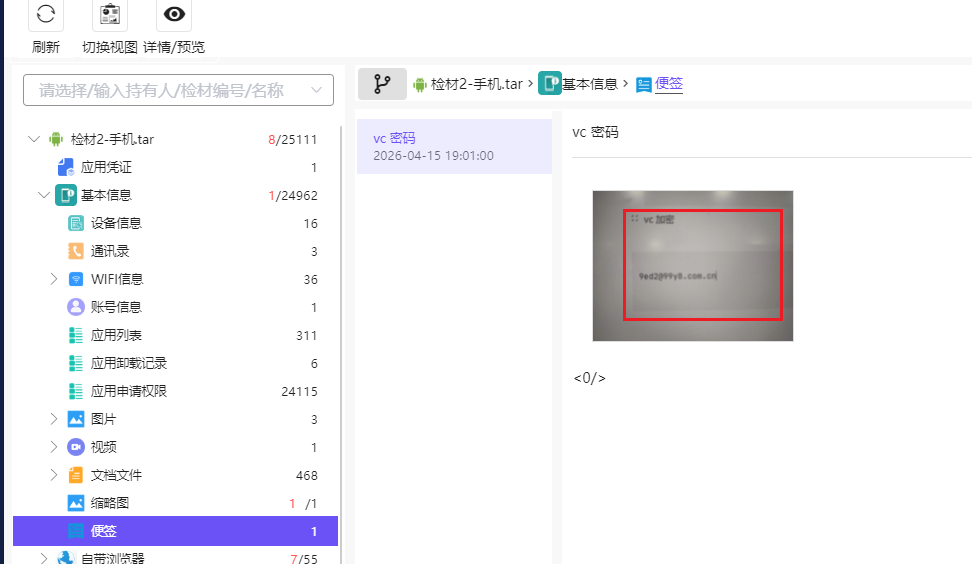Image resolution: width=972 pixels, height=564 pixels.
Task: Select 应用列表 app list item
Action: 115,335
